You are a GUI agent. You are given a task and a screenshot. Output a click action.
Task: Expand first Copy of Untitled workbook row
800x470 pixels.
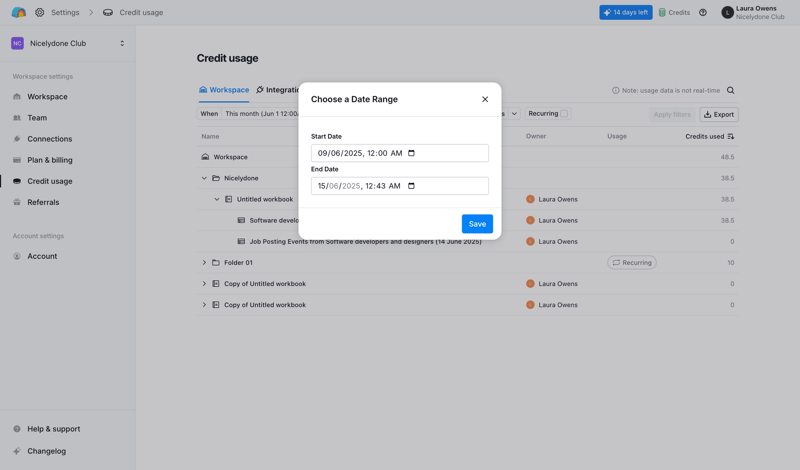204,284
